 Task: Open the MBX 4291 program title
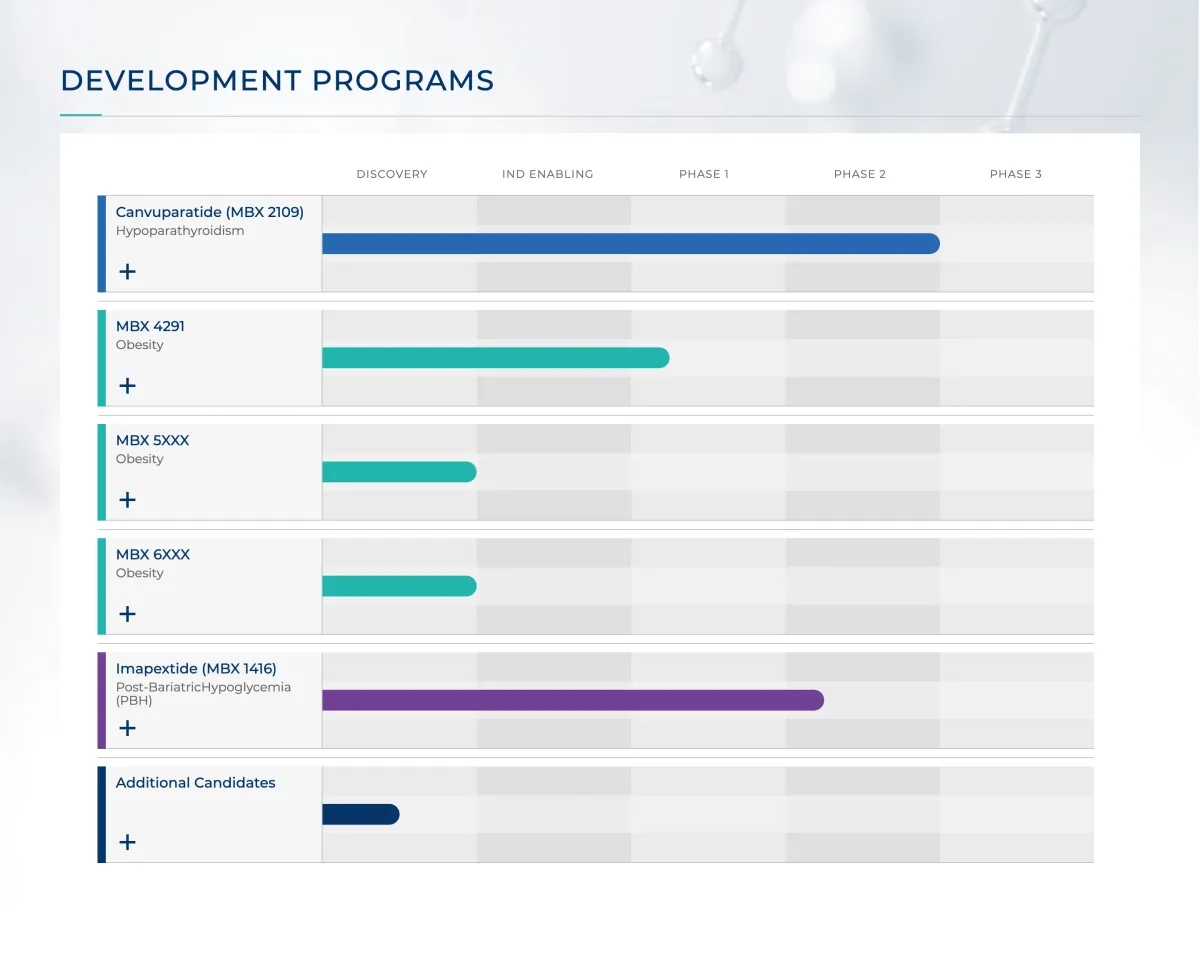coord(150,326)
